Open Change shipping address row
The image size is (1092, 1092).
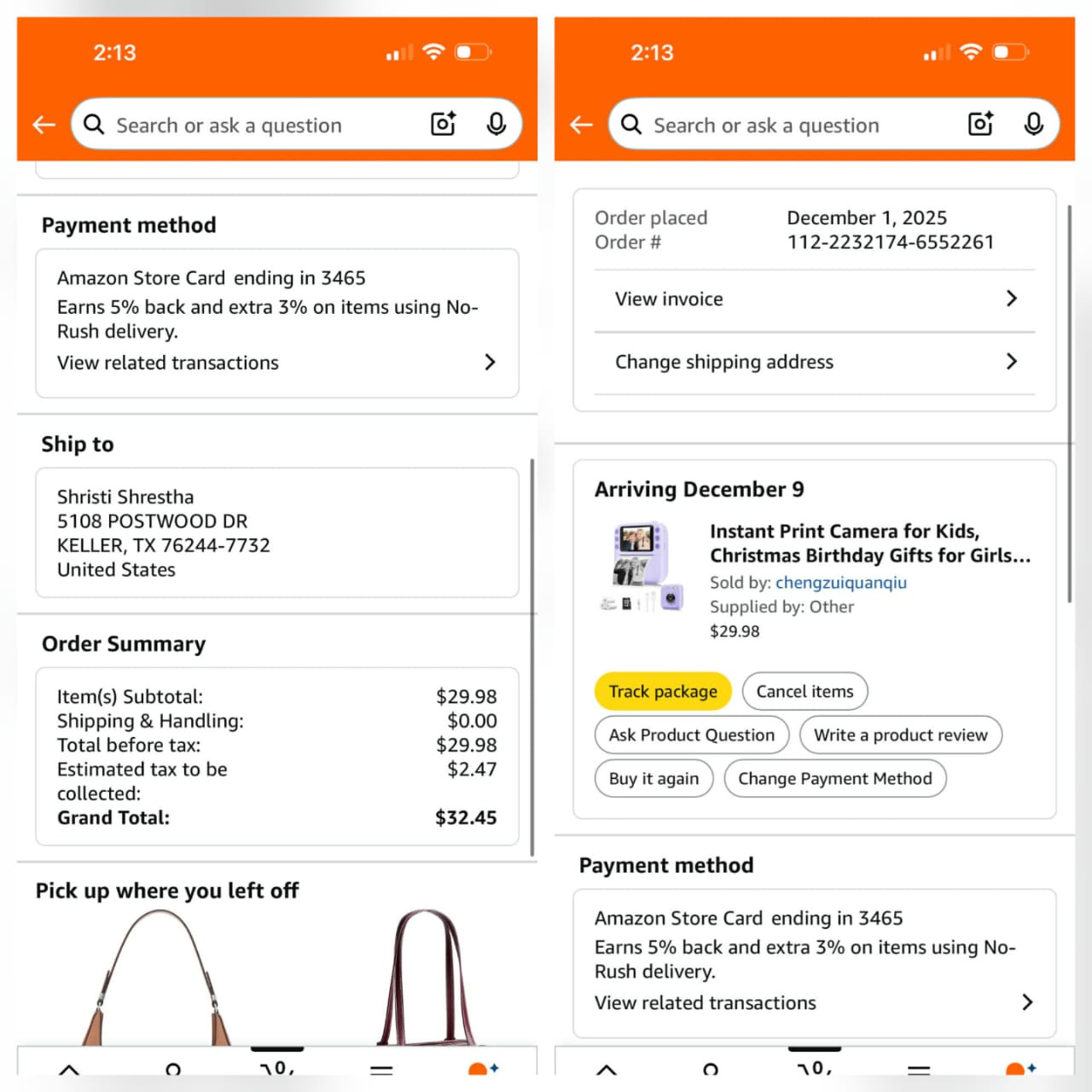click(x=815, y=362)
